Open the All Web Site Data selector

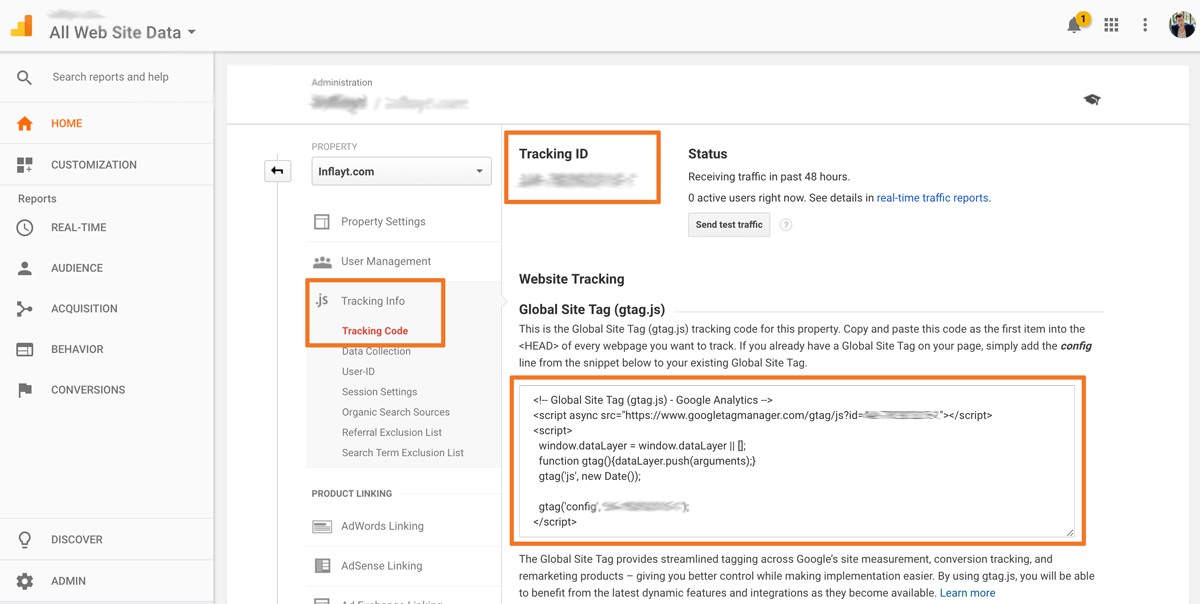122,32
